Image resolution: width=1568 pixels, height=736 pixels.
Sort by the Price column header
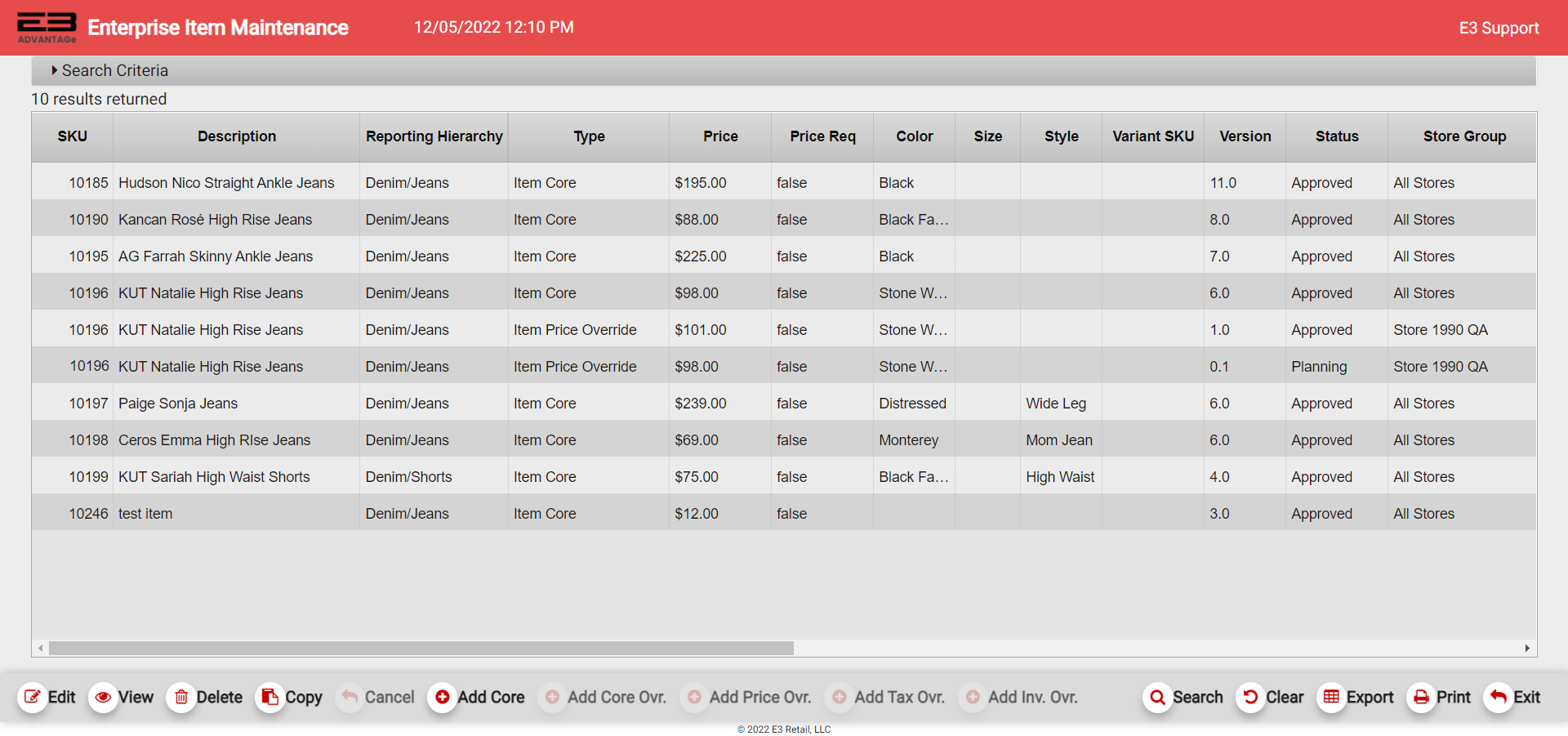pos(719,136)
